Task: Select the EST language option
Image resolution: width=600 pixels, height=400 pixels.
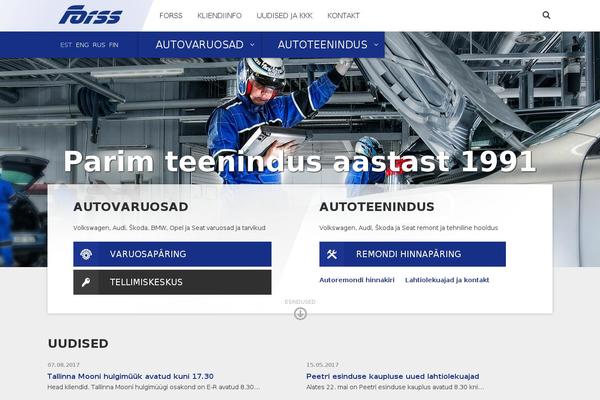Action: [x=66, y=45]
